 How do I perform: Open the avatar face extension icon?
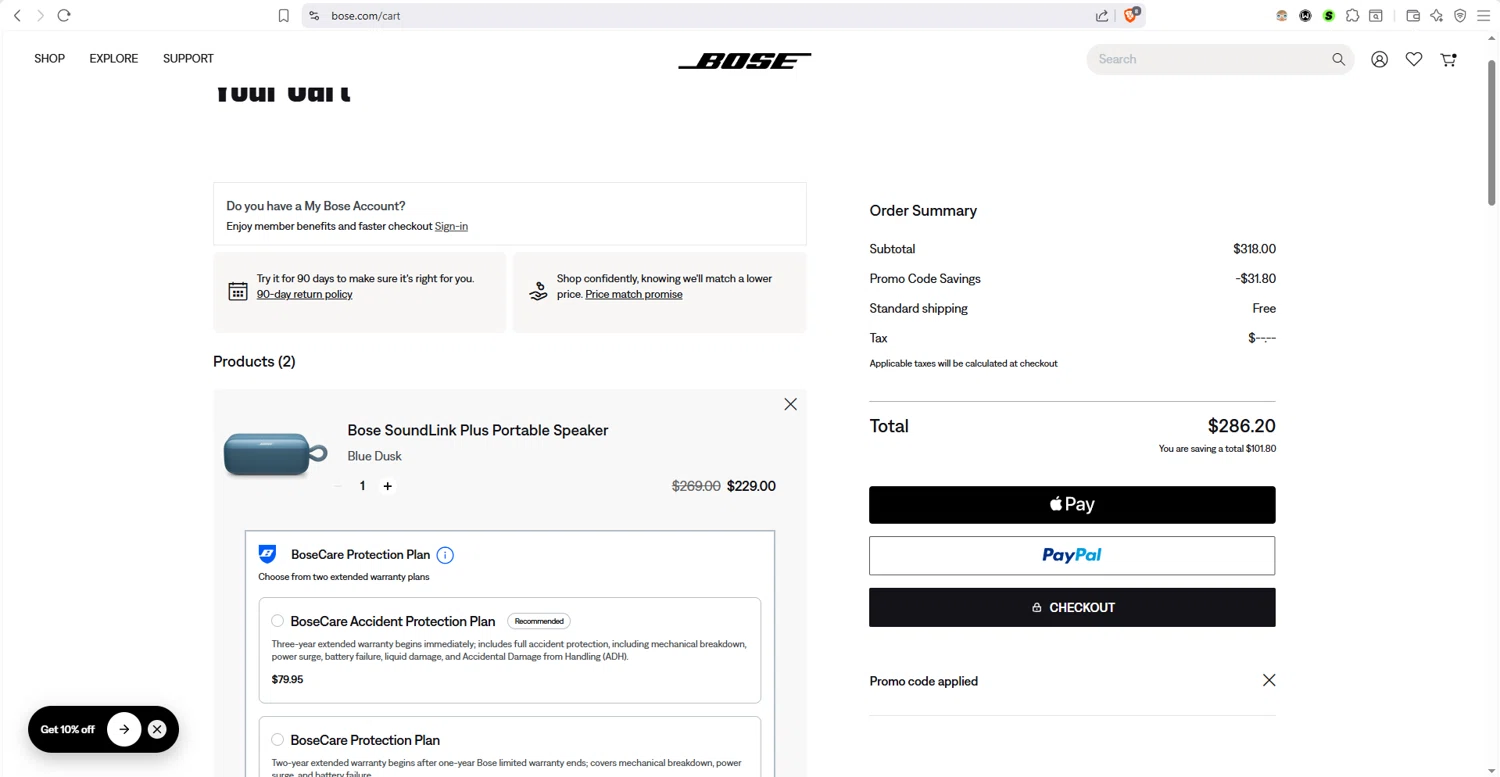pos(1282,16)
